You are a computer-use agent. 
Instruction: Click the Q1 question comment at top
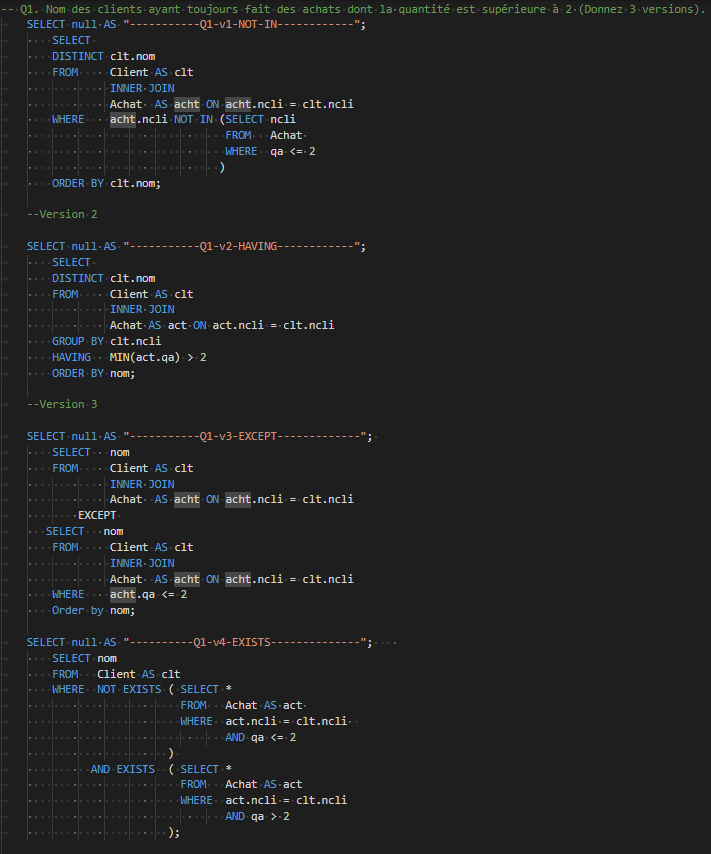pyautogui.click(x=360, y=9)
